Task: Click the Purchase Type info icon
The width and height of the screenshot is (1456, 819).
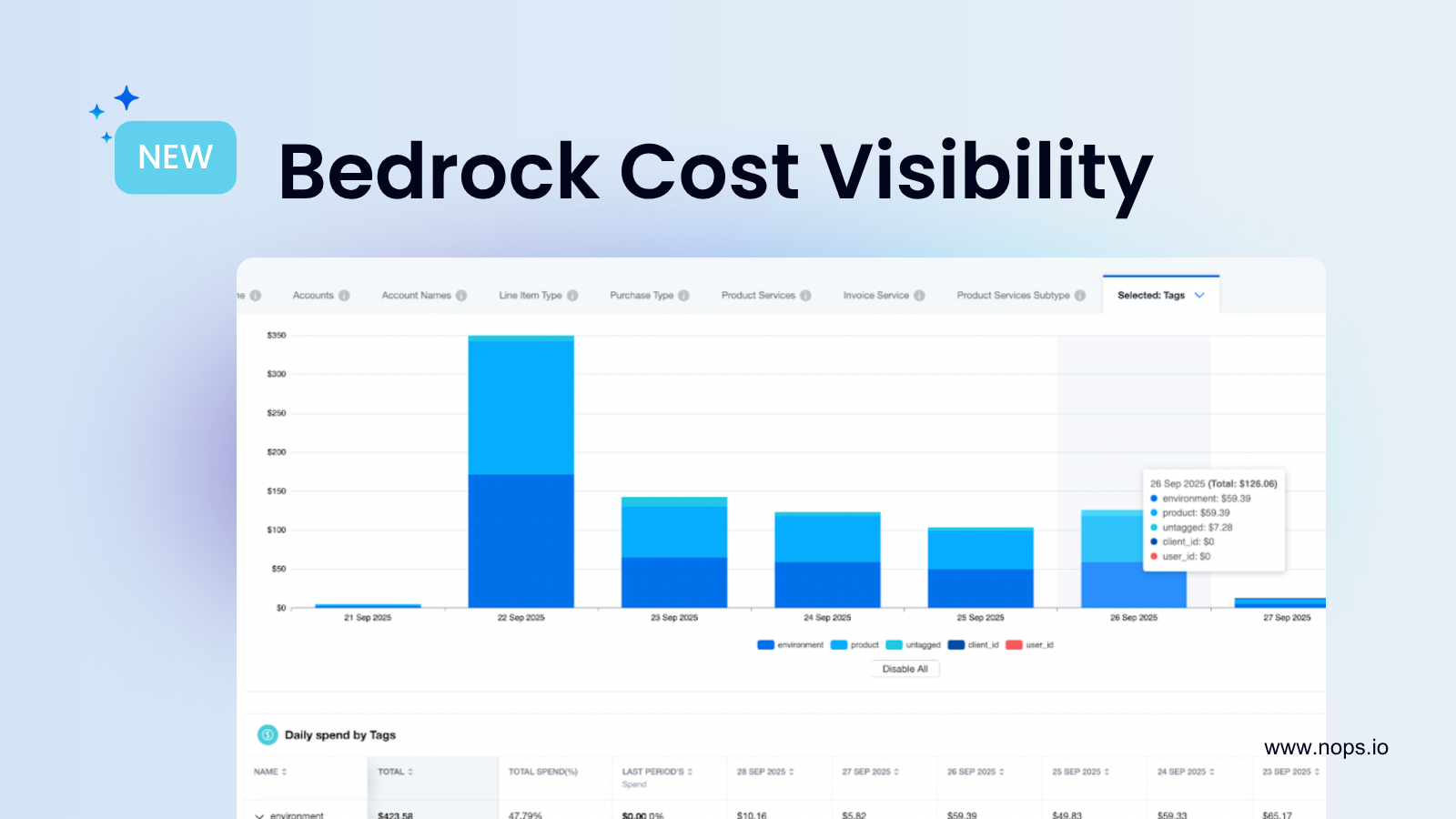Action: pyautogui.click(x=683, y=296)
